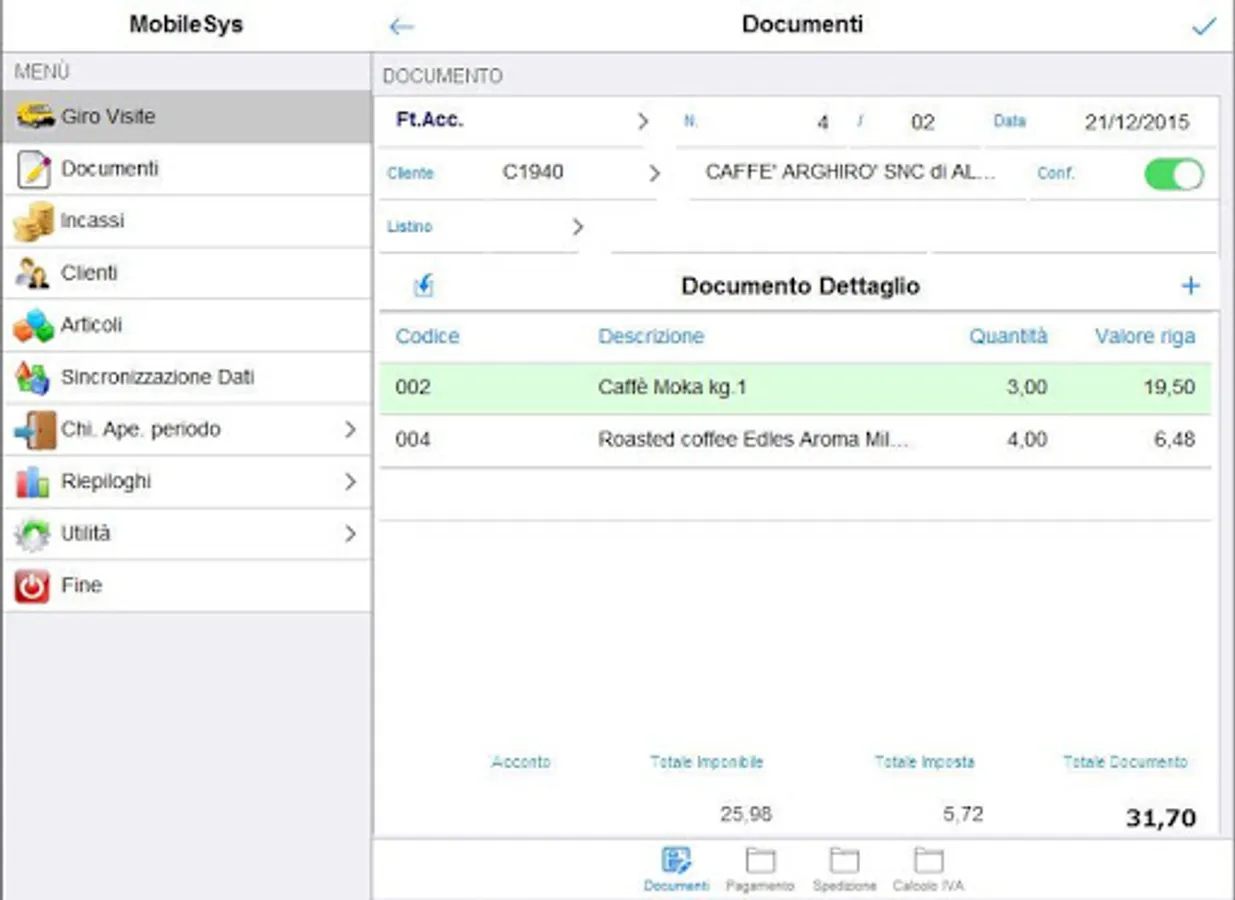Click the series field showing 02

tap(922, 123)
